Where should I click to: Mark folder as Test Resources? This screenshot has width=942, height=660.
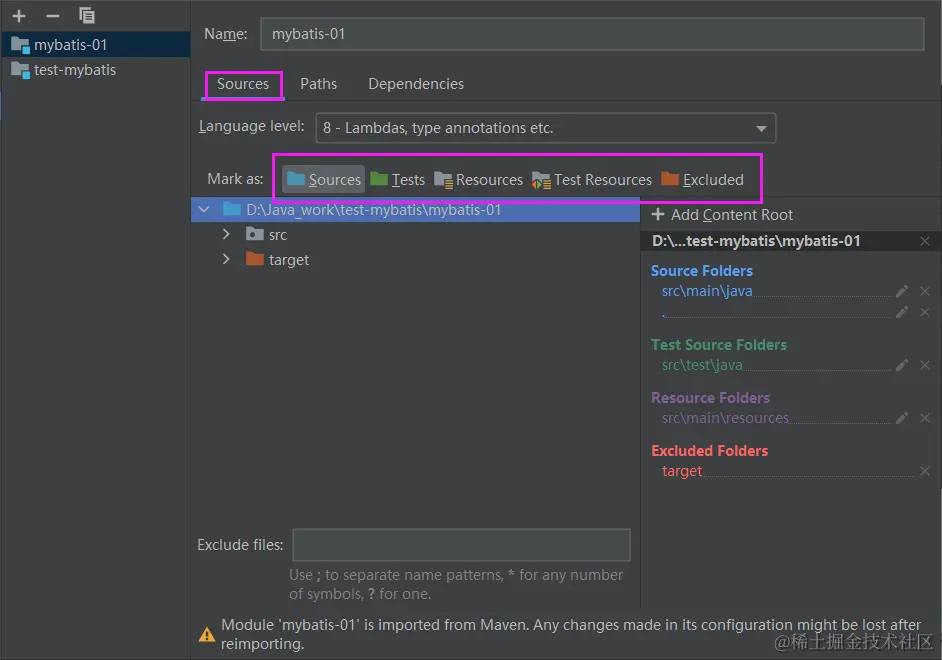(x=592, y=180)
